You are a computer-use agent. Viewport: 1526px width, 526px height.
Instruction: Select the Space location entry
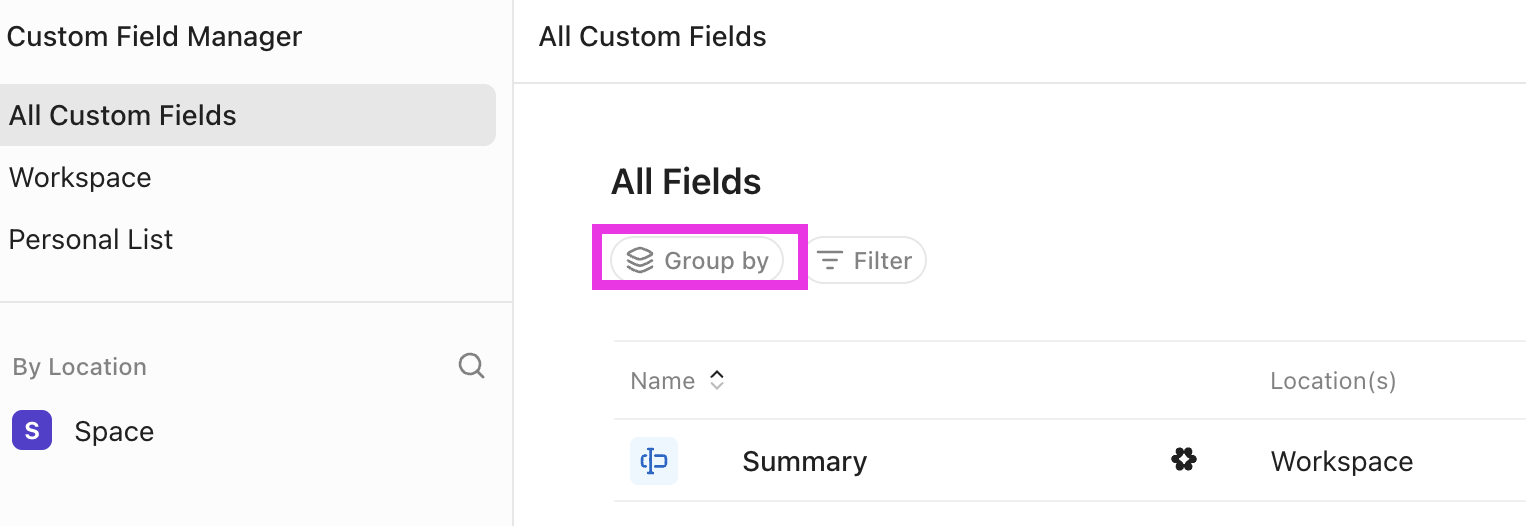(x=114, y=432)
